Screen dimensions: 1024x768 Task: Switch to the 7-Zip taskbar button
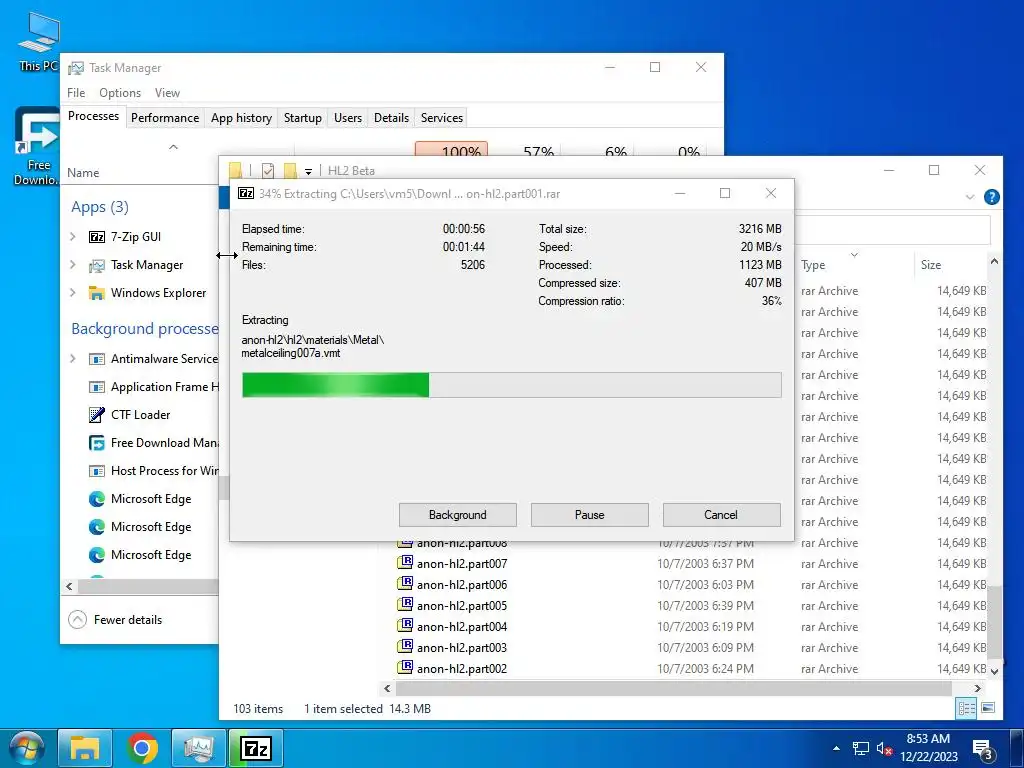256,748
